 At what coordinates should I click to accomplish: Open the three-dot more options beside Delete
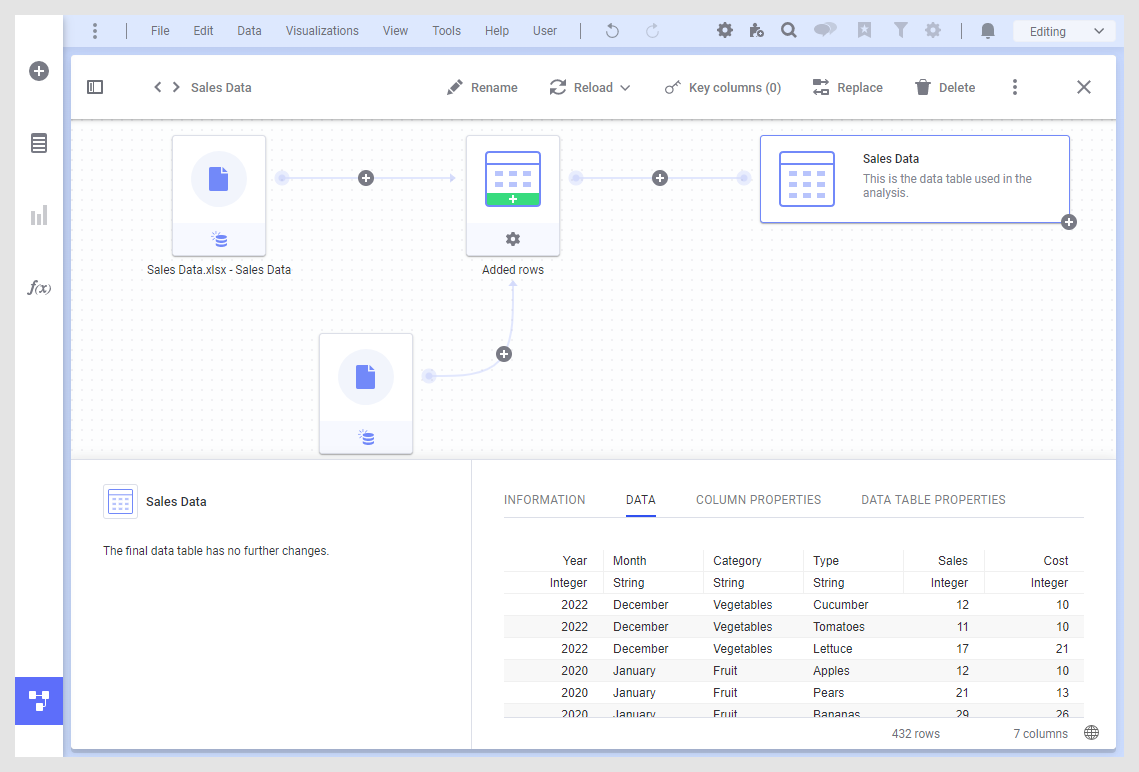tap(1015, 88)
